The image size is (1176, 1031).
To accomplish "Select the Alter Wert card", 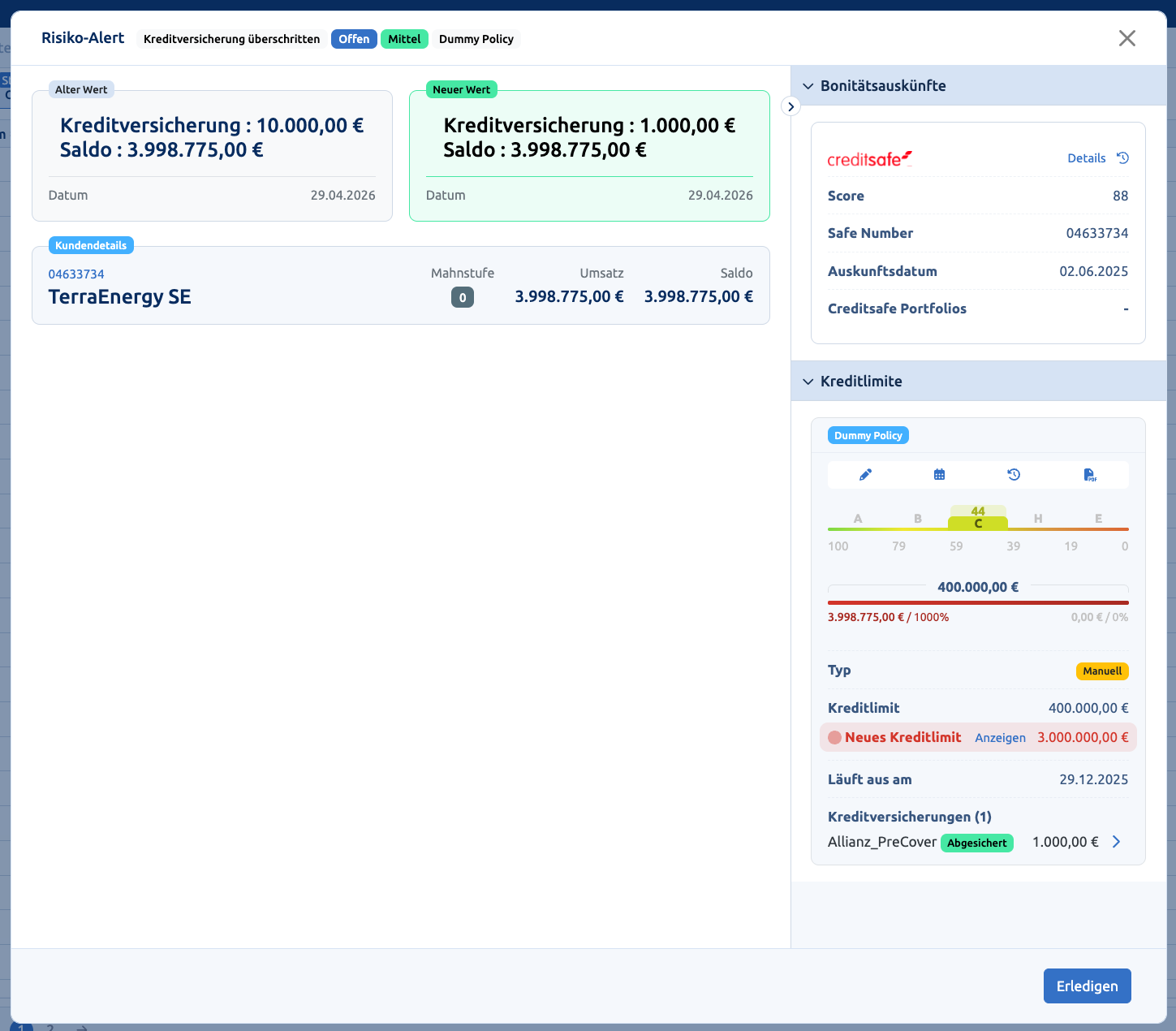I will click(212, 156).
